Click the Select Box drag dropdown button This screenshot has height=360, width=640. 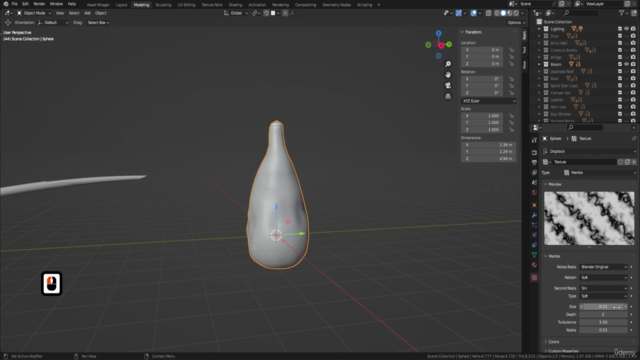coord(98,23)
